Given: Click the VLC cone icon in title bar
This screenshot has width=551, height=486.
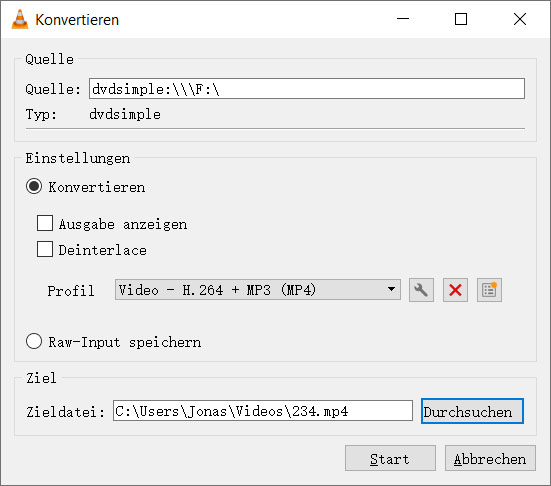Looking at the screenshot, I should pyautogui.click(x=20, y=19).
